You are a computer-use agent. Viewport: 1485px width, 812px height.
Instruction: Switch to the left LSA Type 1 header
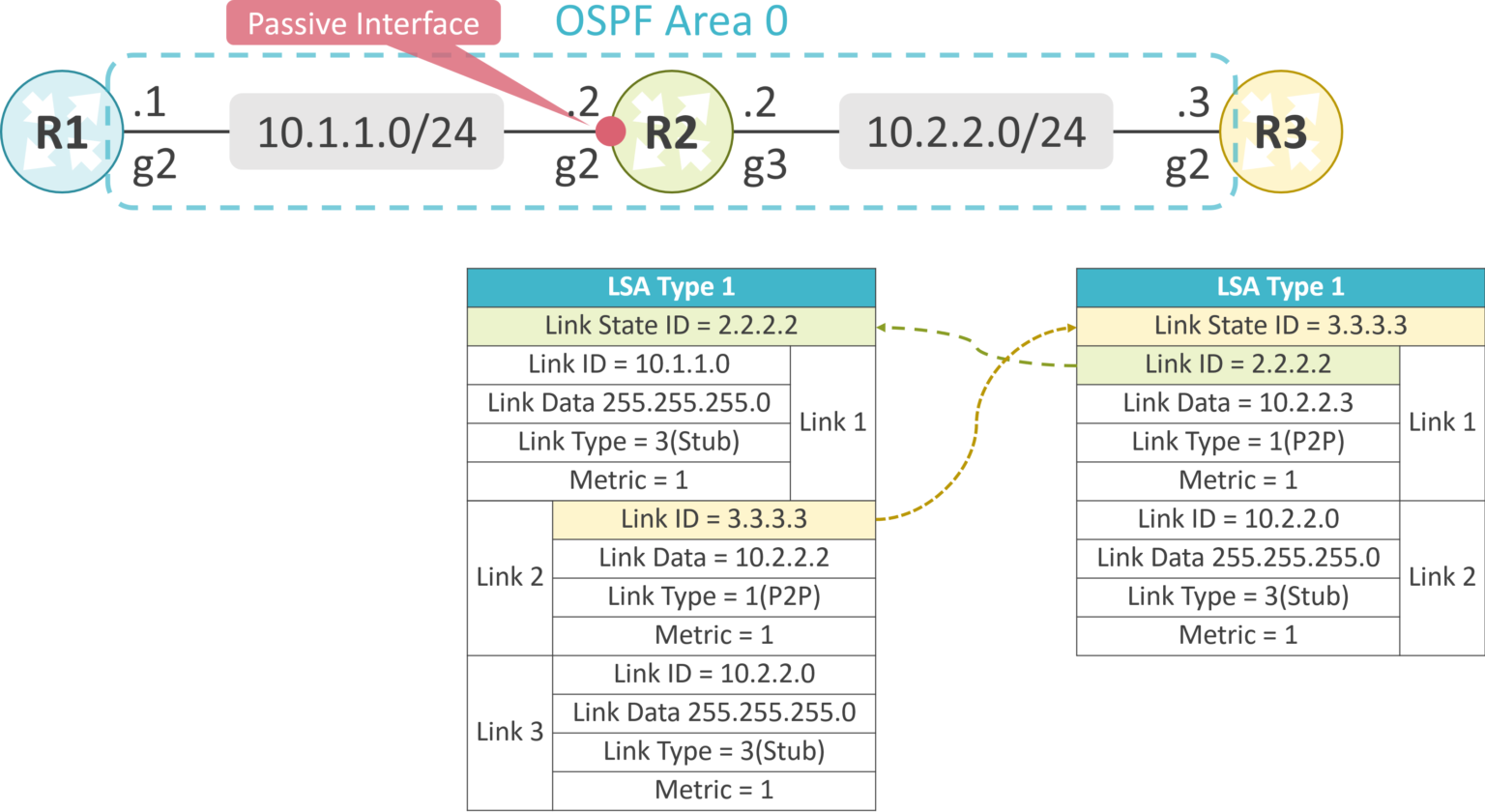point(671,286)
